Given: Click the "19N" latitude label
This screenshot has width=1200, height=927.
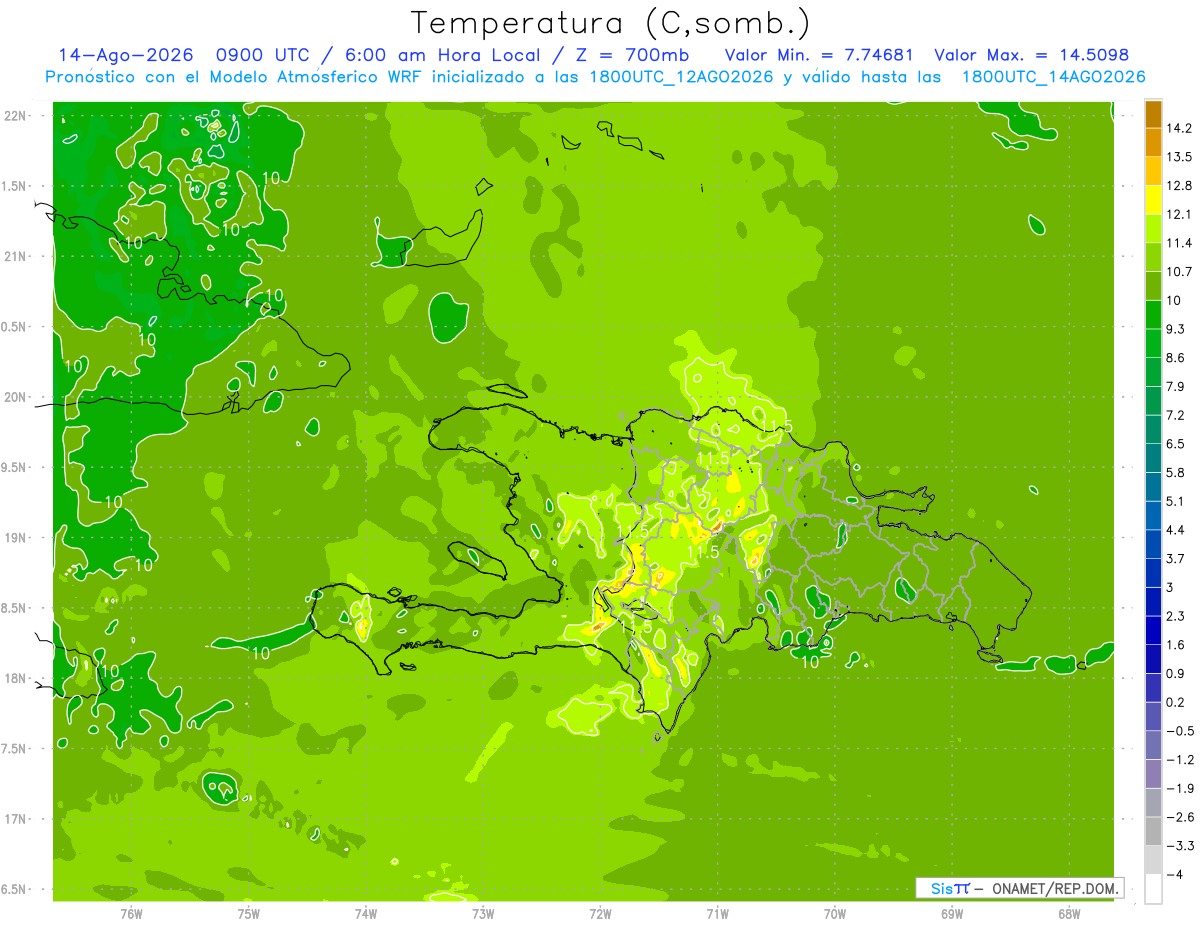Looking at the screenshot, I should pos(16,538).
